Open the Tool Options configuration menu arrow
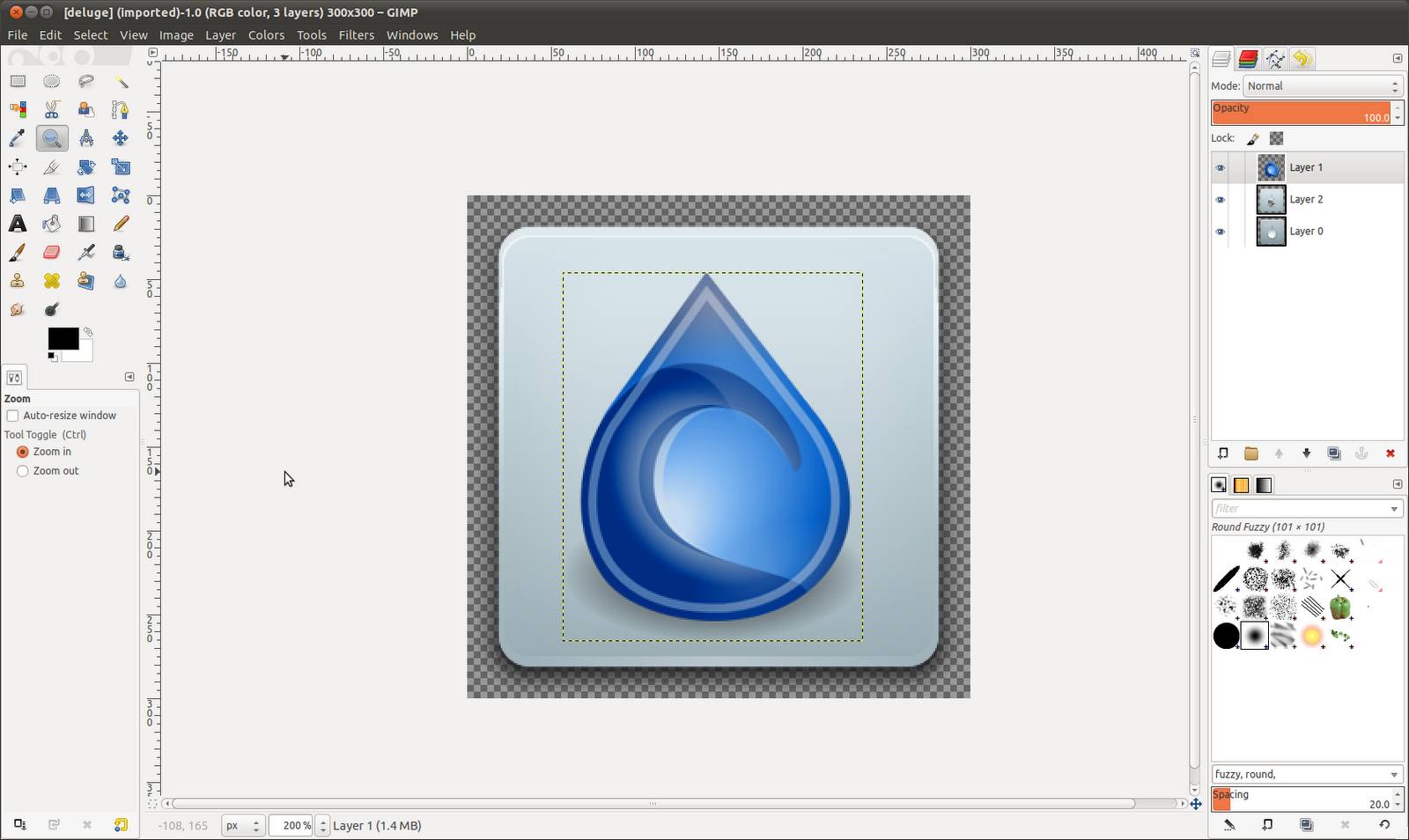Viewport: 1409px width, 840px height. coord(129,377)
